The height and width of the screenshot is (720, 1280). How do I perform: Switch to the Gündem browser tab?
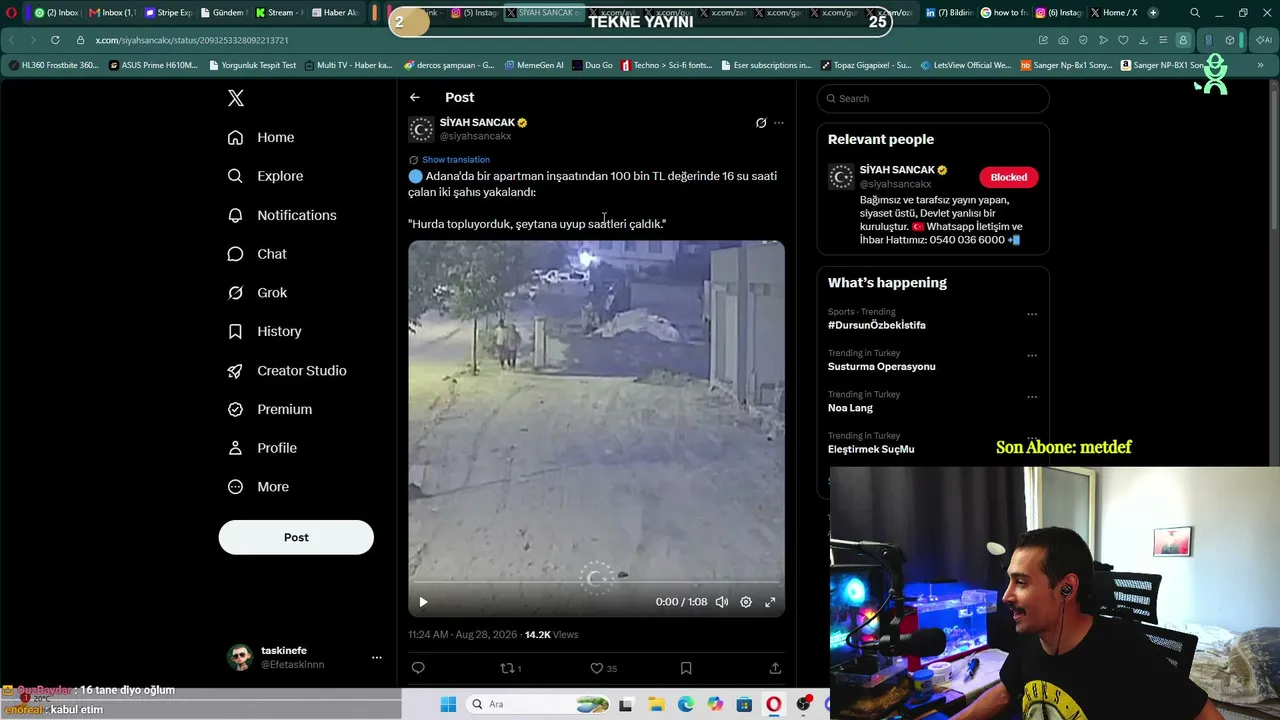coord(222,13)
